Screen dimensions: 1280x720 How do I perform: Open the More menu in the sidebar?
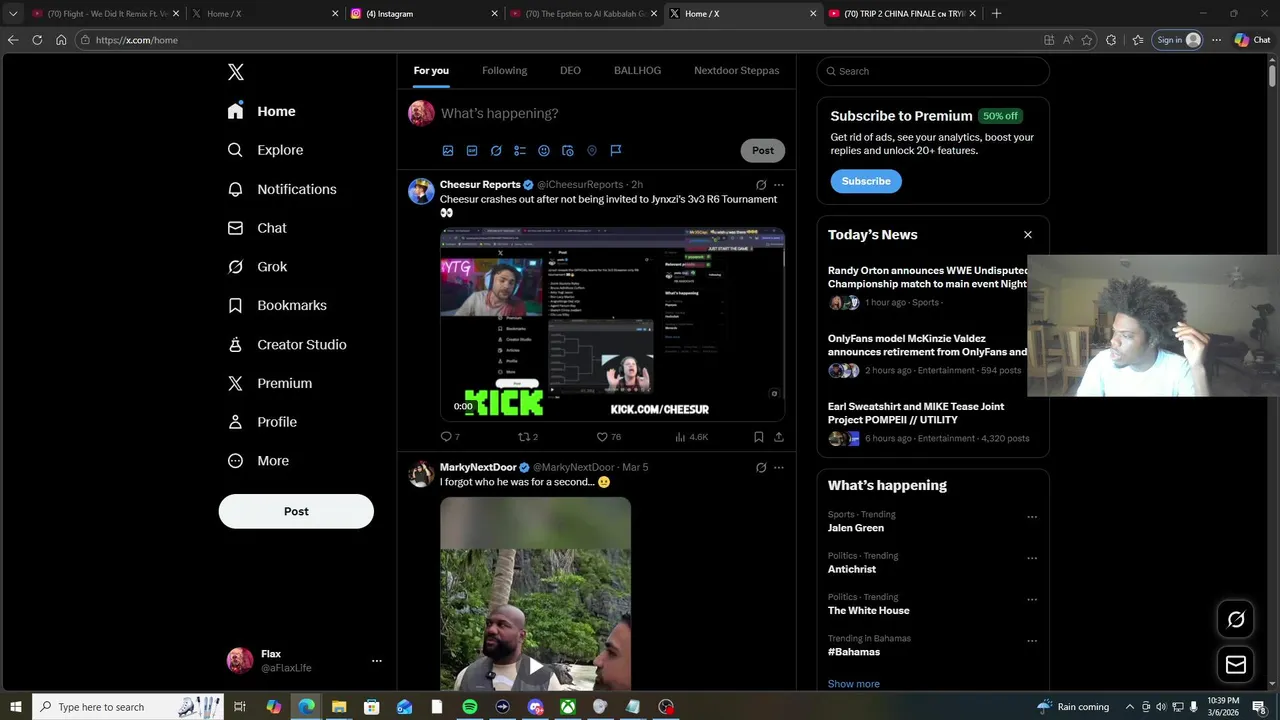[258, 461]
